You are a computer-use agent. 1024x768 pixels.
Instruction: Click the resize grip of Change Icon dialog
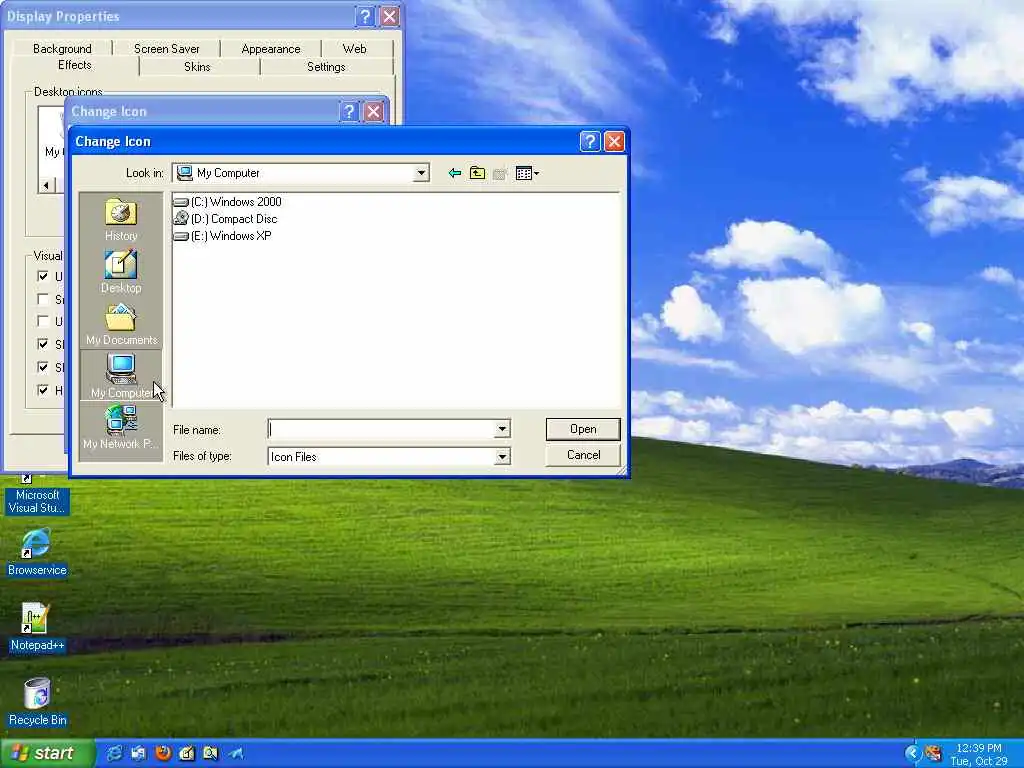point(622,470)
